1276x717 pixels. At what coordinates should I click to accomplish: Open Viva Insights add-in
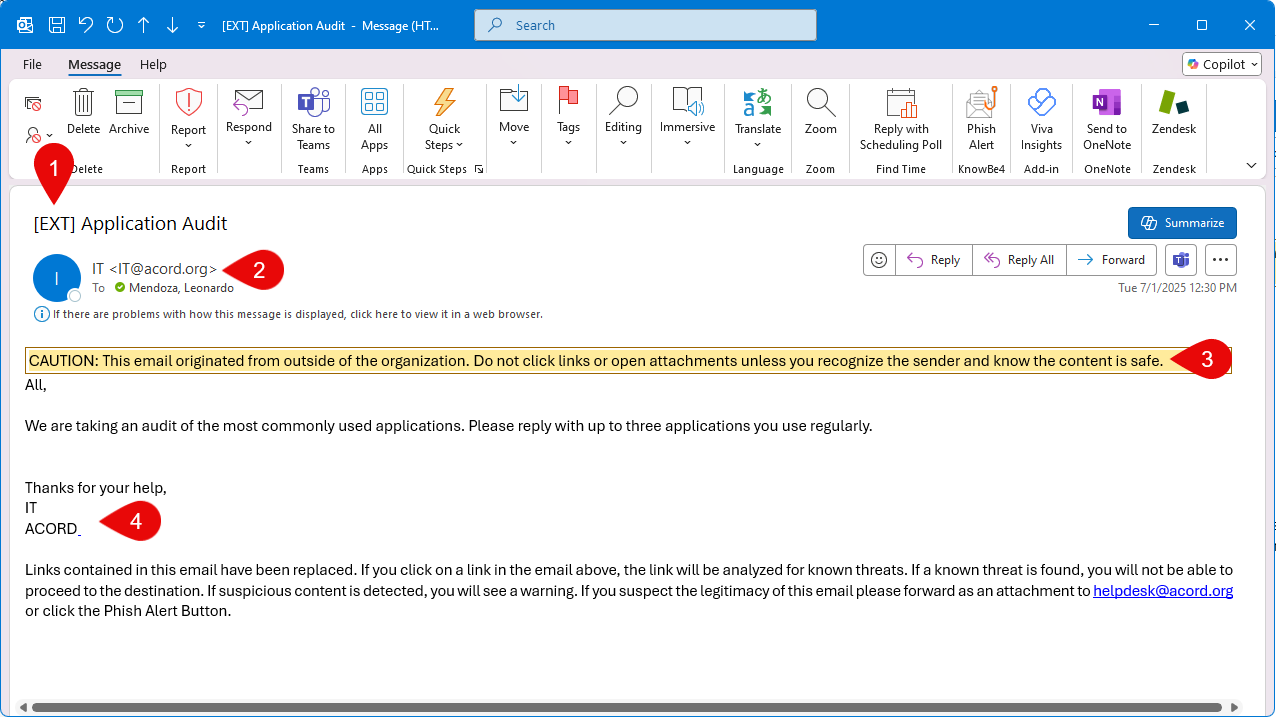coord(1041,104)
